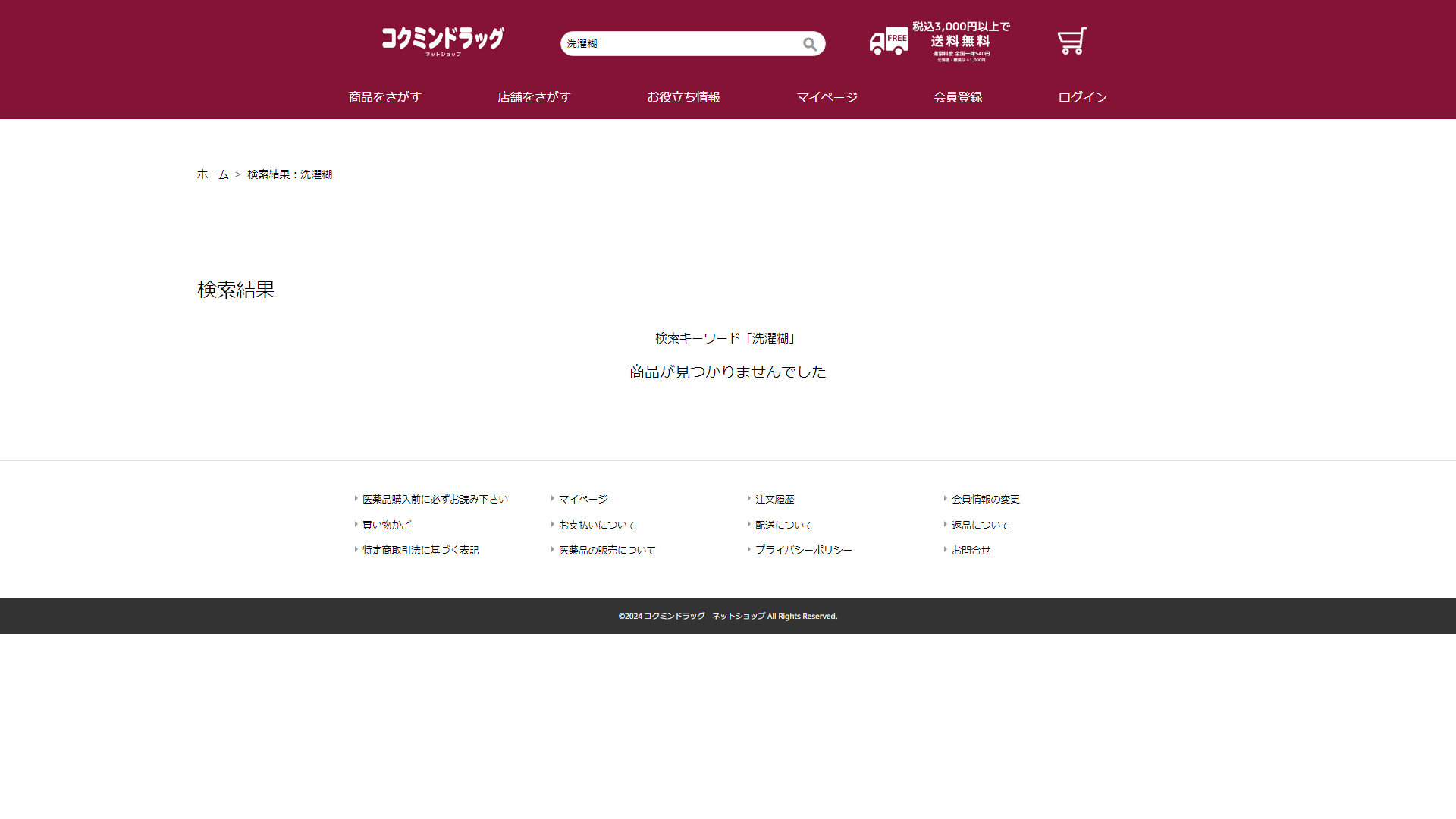Click the プライバシーポリシー link
The width and height of the screenshot is (1456, 819).
pyautogui.click(x=803, y=550)
